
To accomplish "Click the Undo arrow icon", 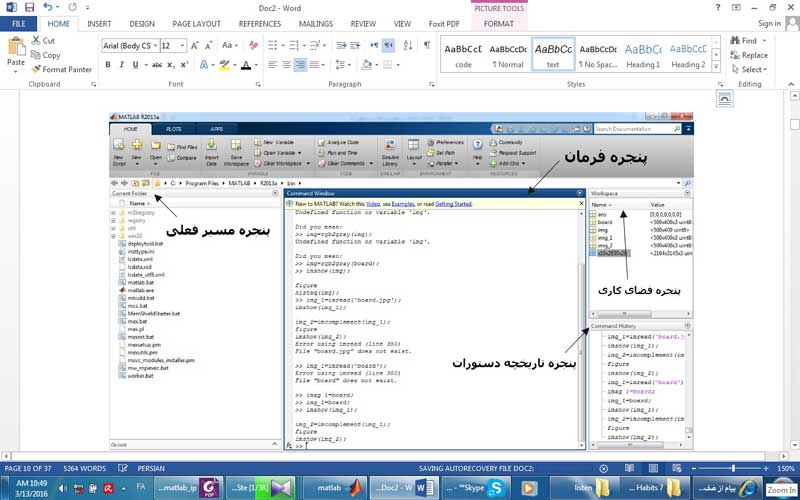I will 48,7.
